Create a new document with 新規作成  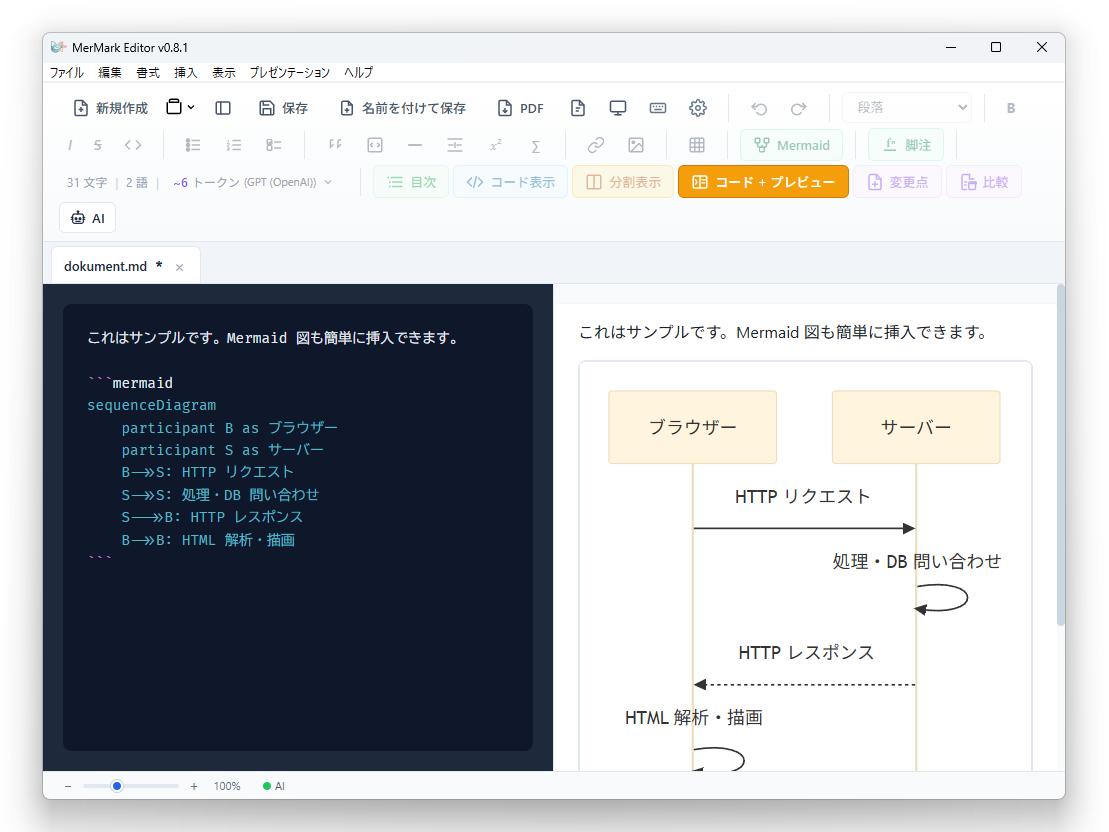click(x=111, y=108)
